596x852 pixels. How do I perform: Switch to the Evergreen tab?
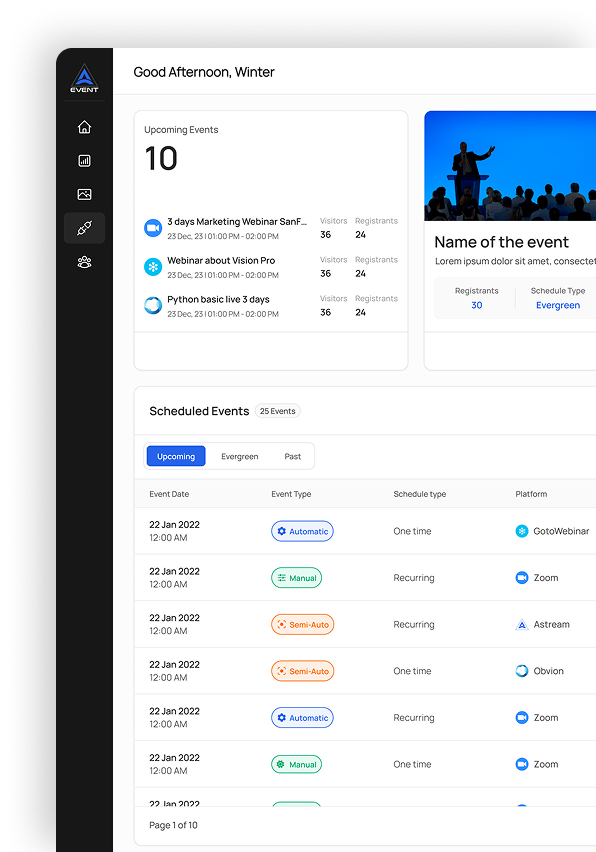tap(240, 456)
